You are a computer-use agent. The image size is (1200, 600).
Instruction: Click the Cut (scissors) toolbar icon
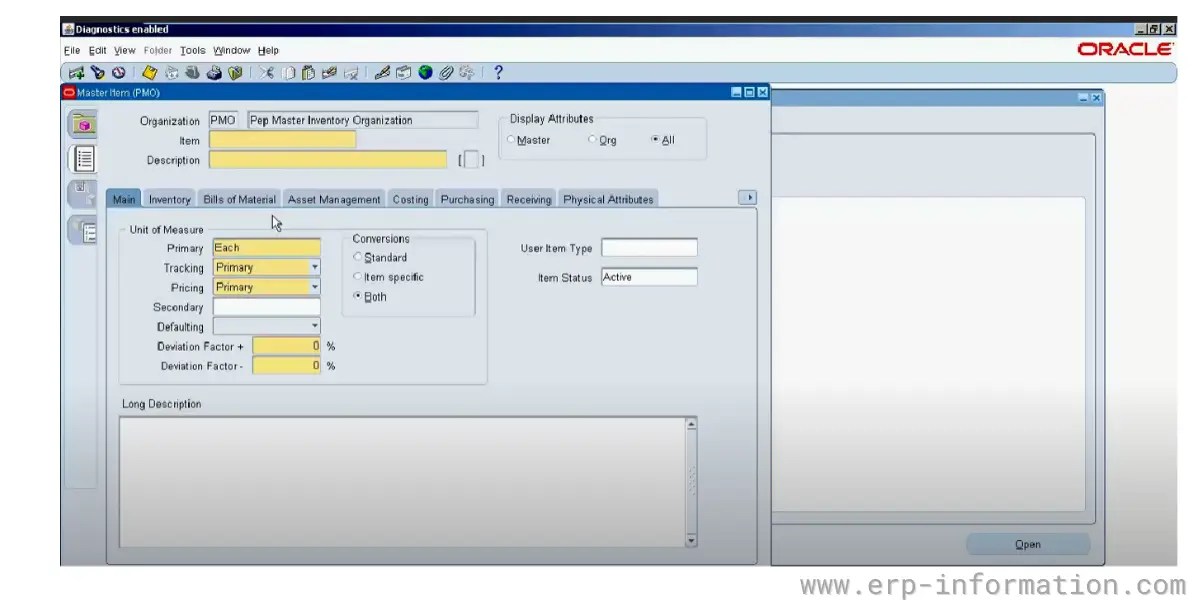pyautogui.click(x=268, y=71)
